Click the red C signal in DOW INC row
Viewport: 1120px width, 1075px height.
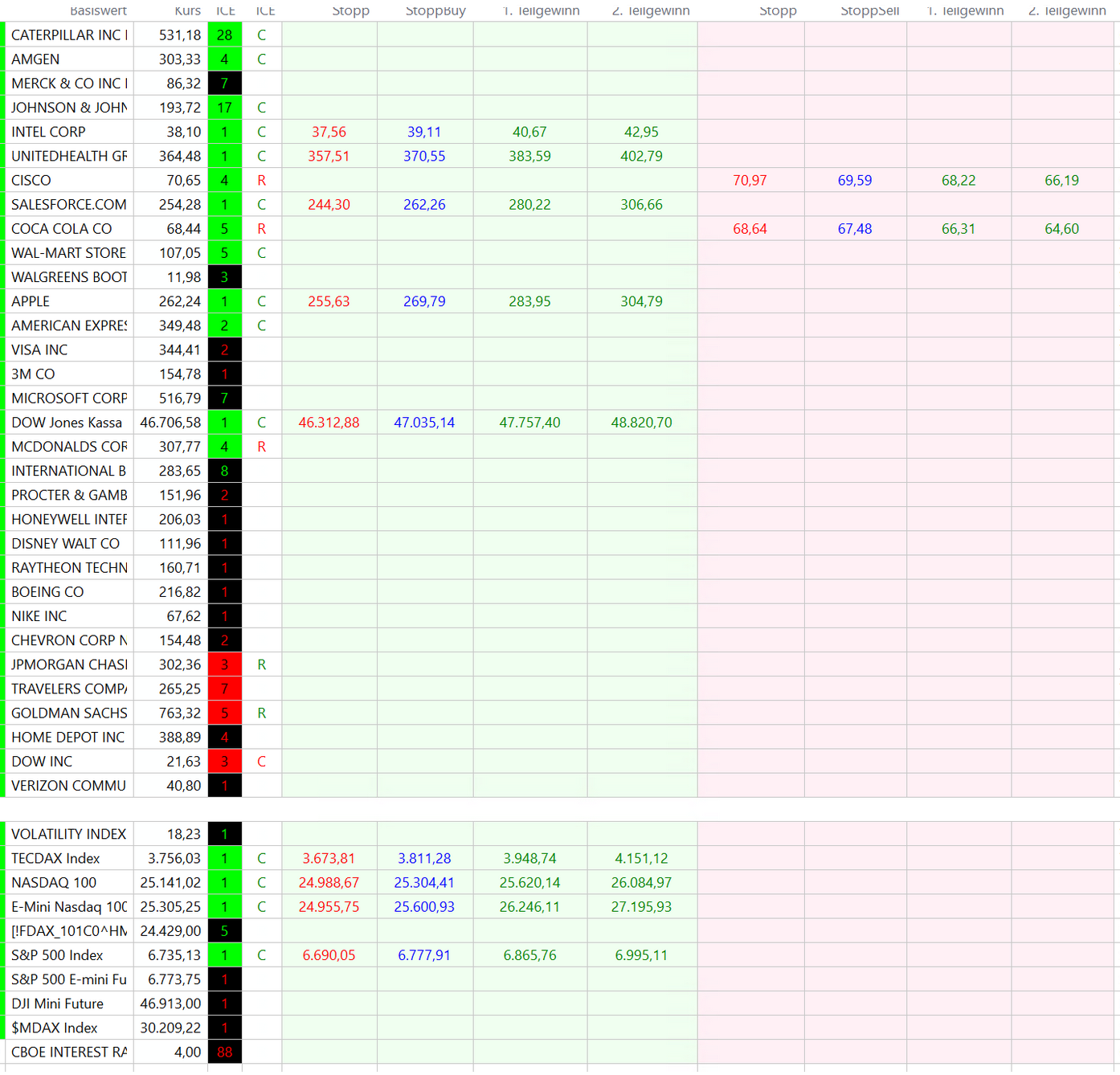pyautogui.click(x=261, y=762)
